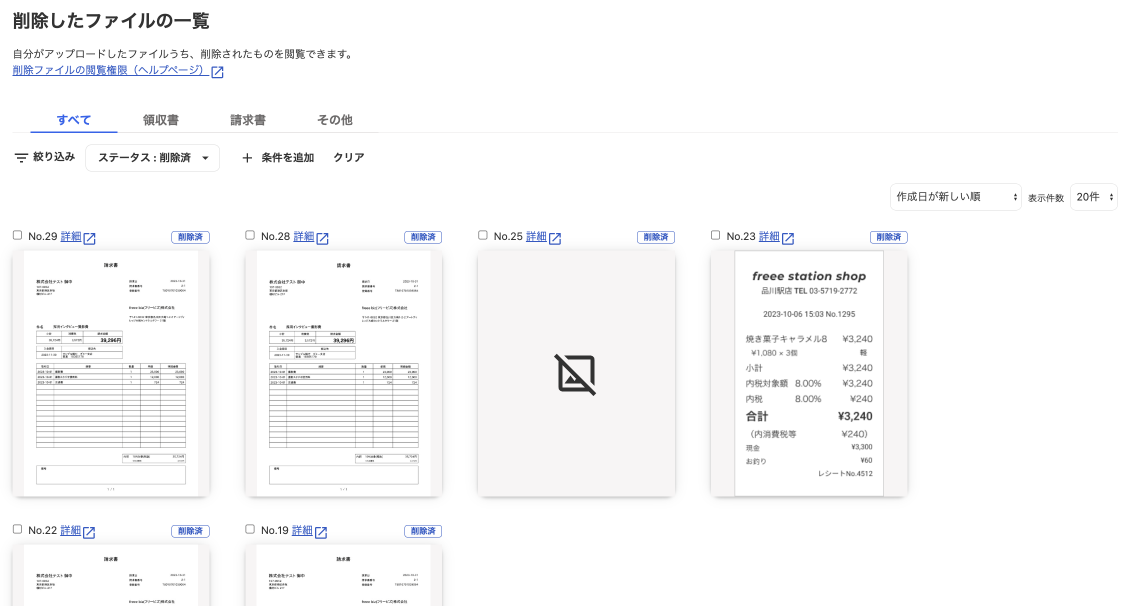Open external link icon beside No.23 詳細
This screenshot has width=1127, height=606.
[788, 238]
